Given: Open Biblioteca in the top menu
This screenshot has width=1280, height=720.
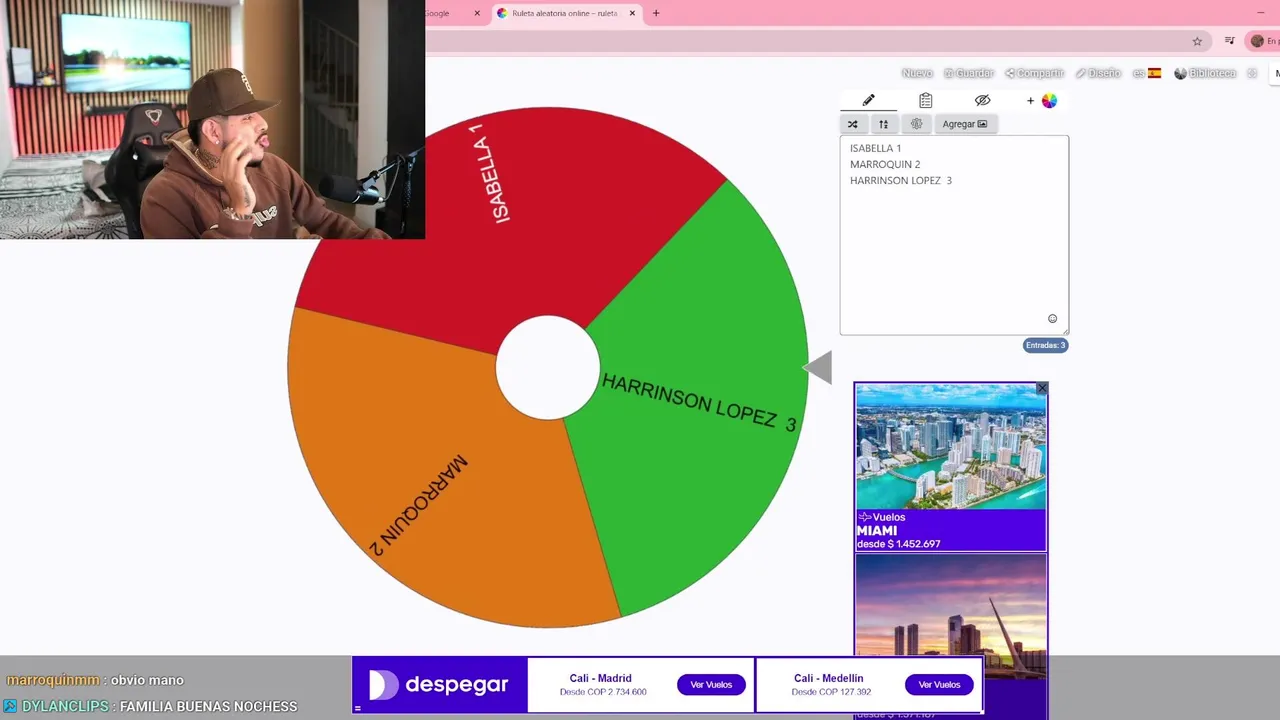Looking at the screenshot, I should [x=1205, y=73].
